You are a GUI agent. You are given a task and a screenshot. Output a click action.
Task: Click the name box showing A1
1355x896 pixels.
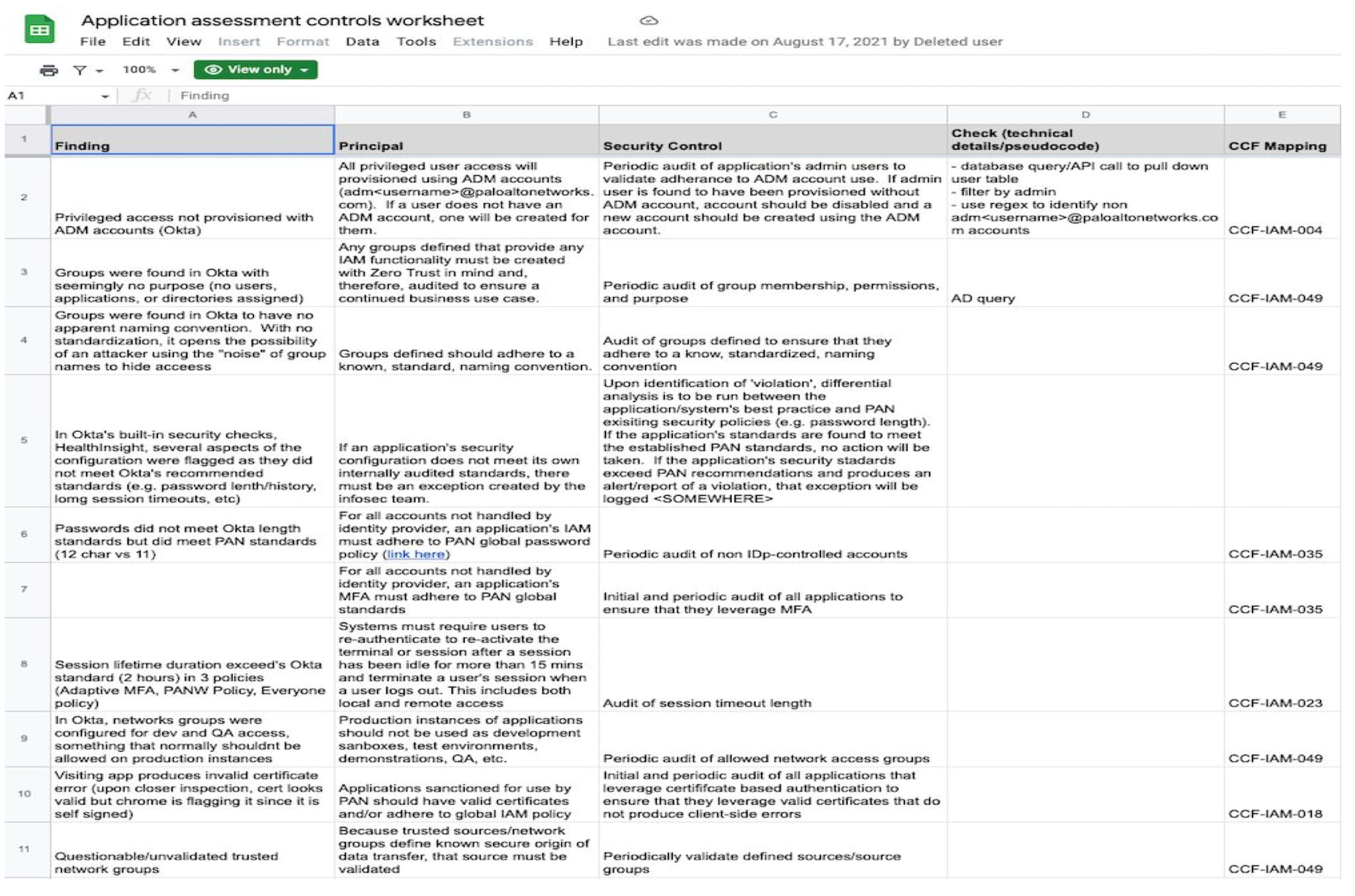[x=53, y=96]
